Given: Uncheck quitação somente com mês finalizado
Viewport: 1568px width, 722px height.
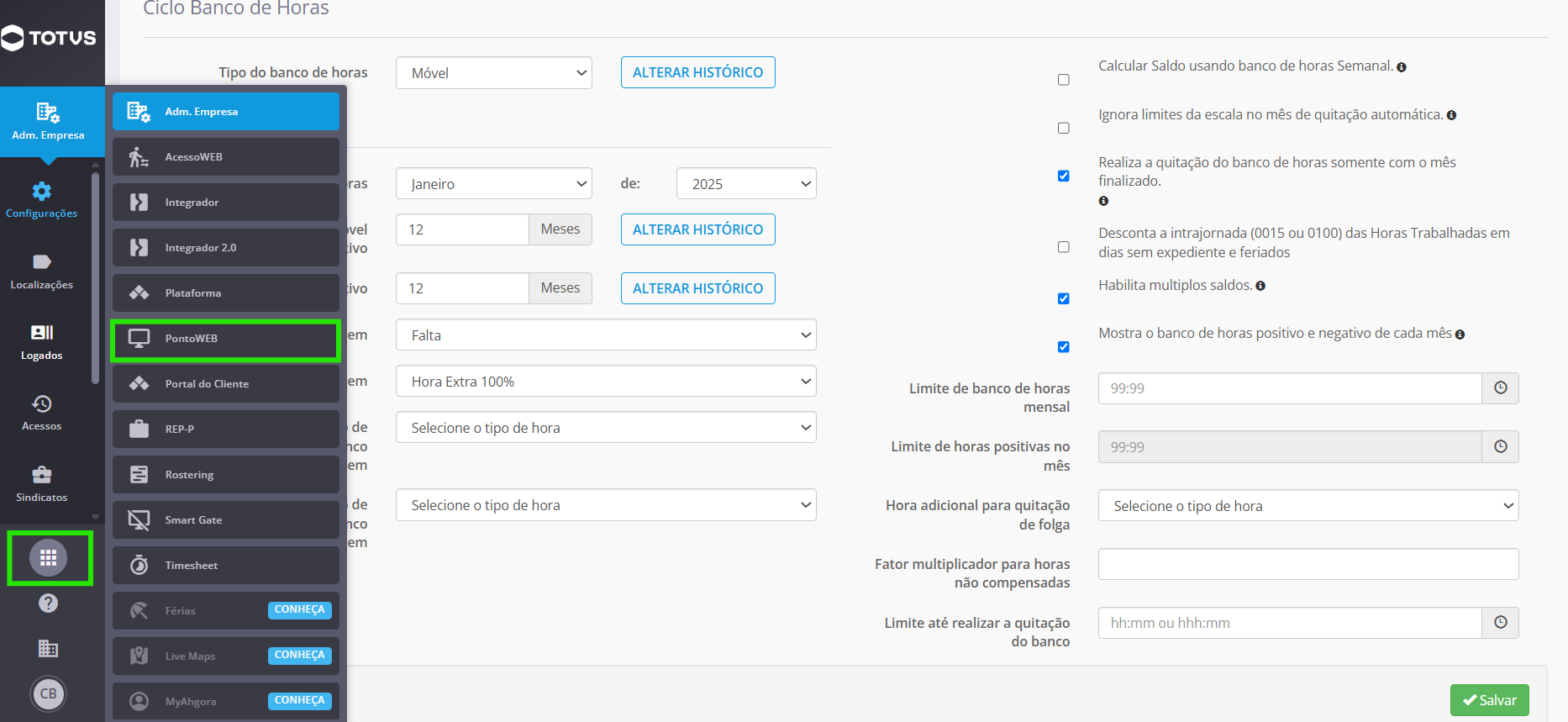Looking at the screenshot, I should 1064,176.
